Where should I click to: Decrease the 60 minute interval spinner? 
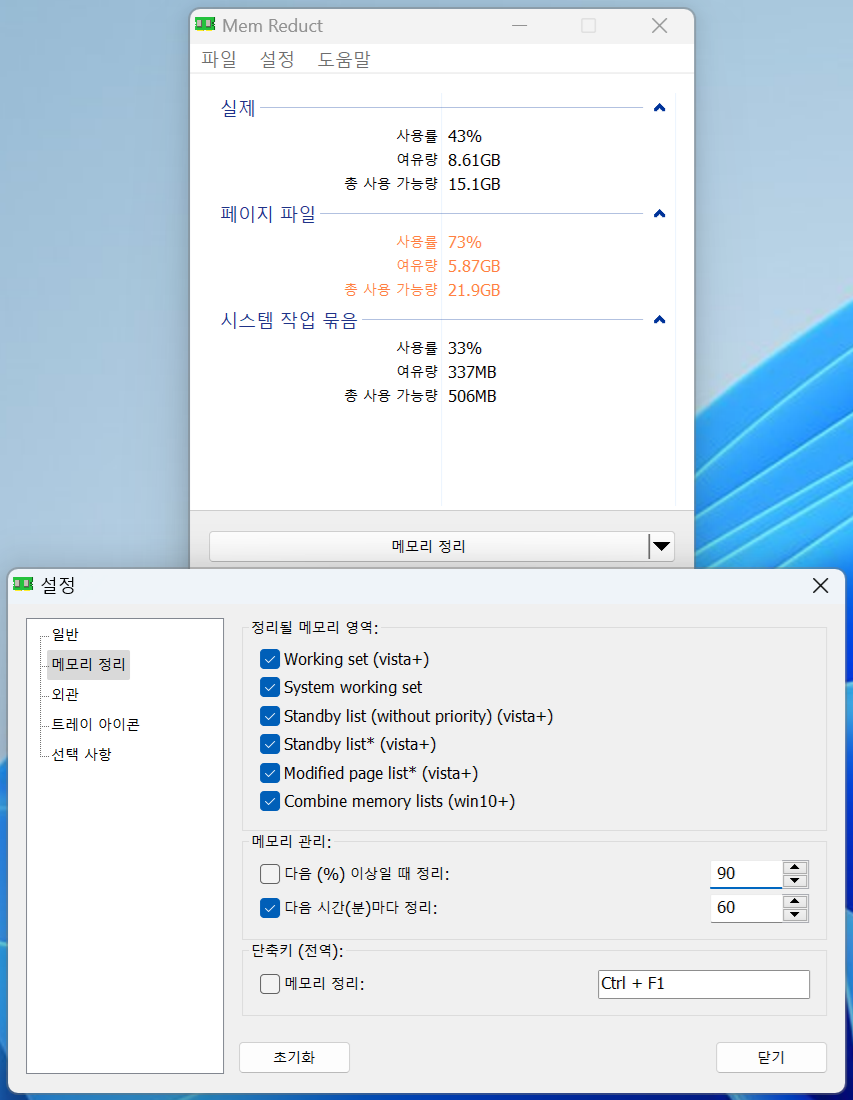[795, 915]
